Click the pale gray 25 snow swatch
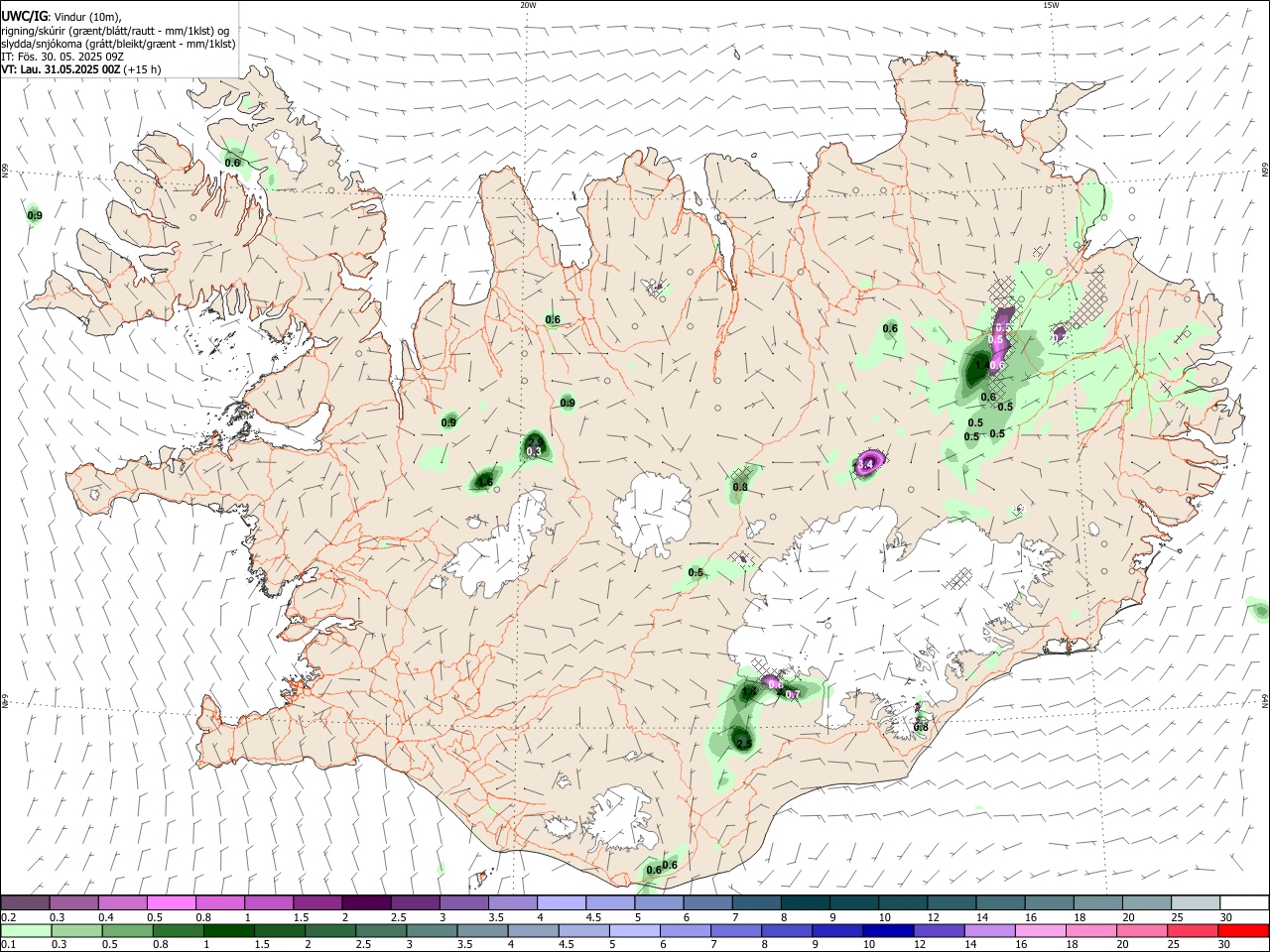Screen dimensions: 1270x952 [1195, 903]
